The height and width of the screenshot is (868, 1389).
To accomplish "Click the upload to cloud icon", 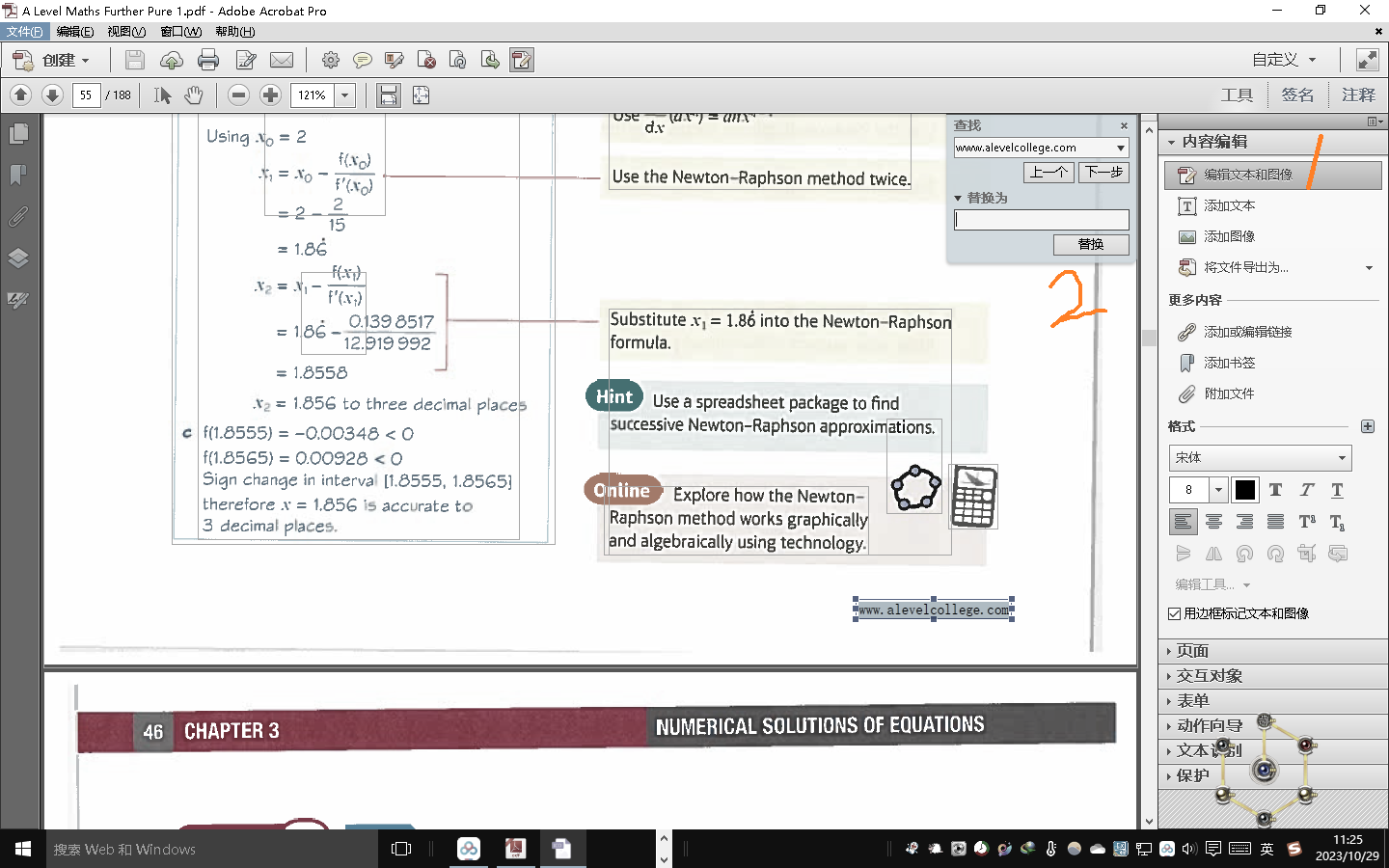I will [172, 60].
